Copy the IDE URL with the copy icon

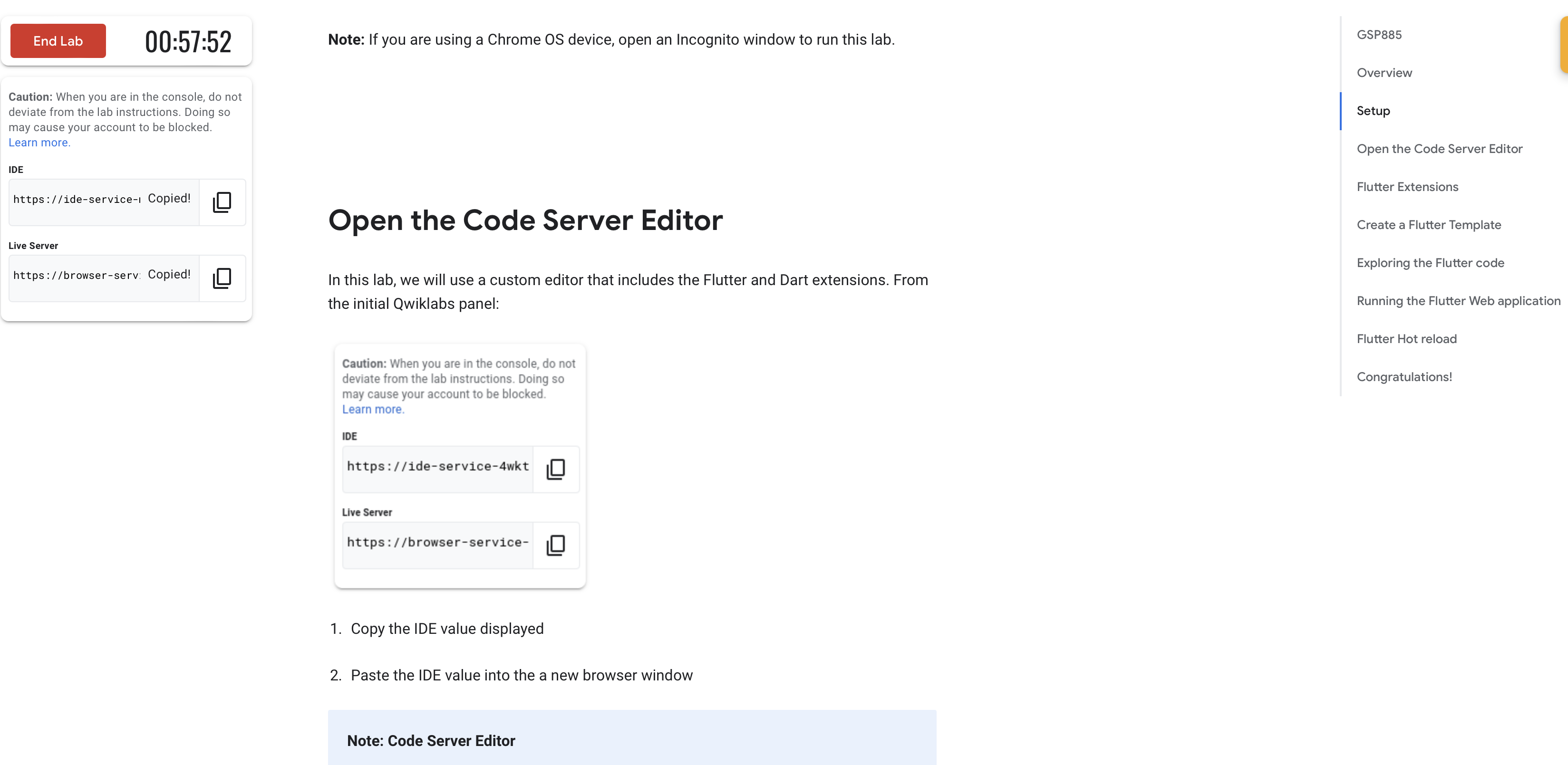(222, 202)
